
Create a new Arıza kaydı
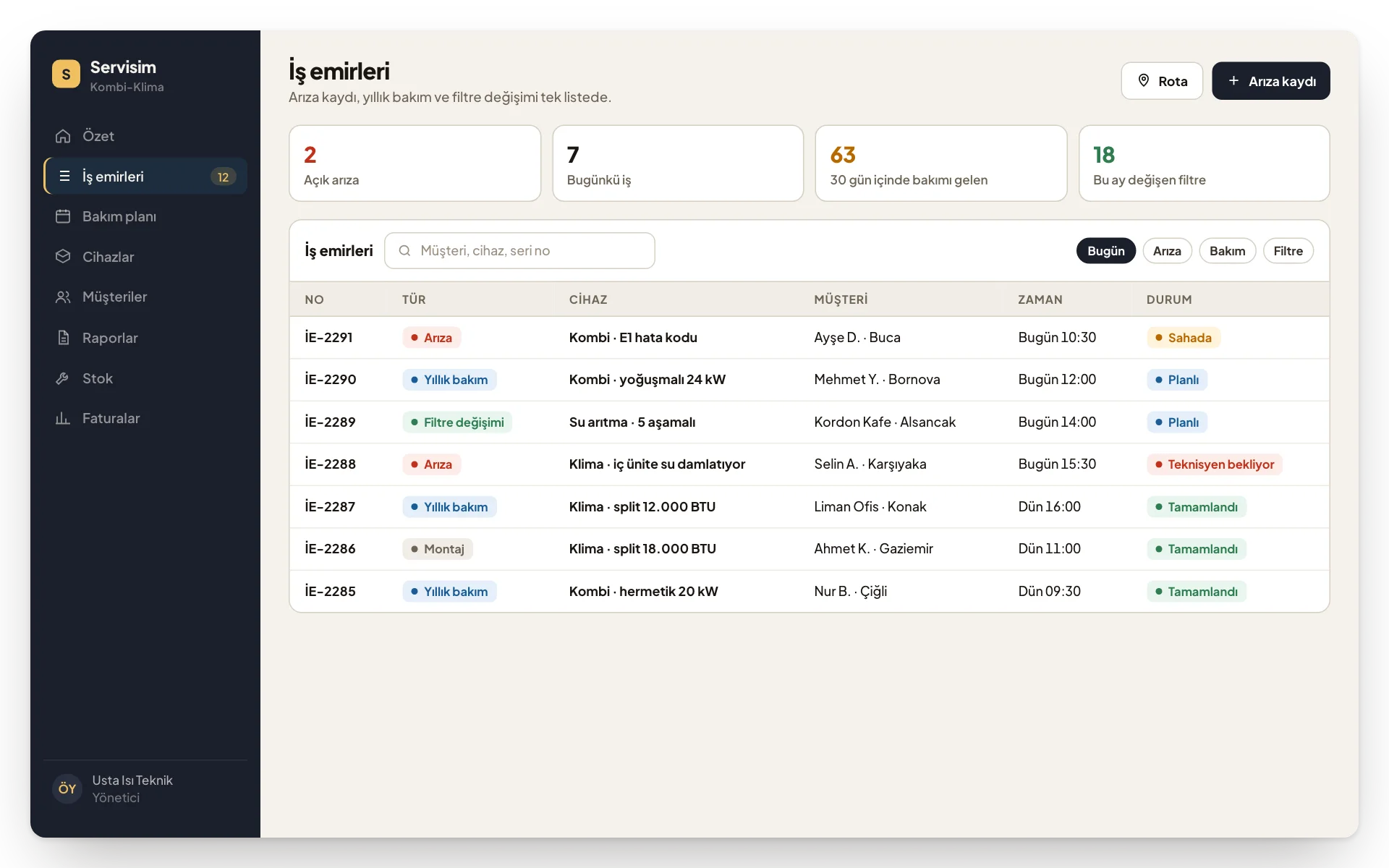1271,80
